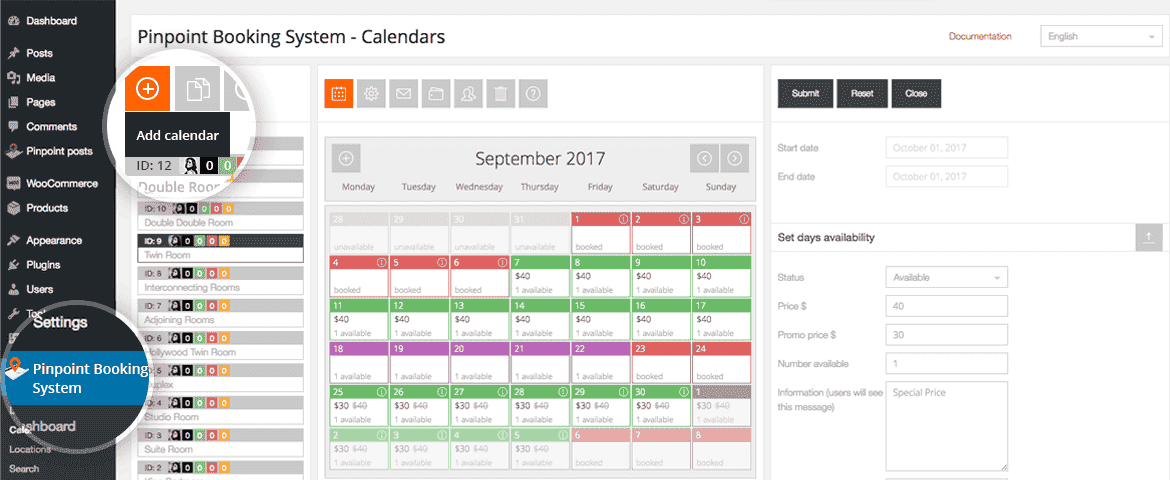Screen dimensions: 1170x480
Task: Select September 10 available day
Action: click(x=722, y=276)
